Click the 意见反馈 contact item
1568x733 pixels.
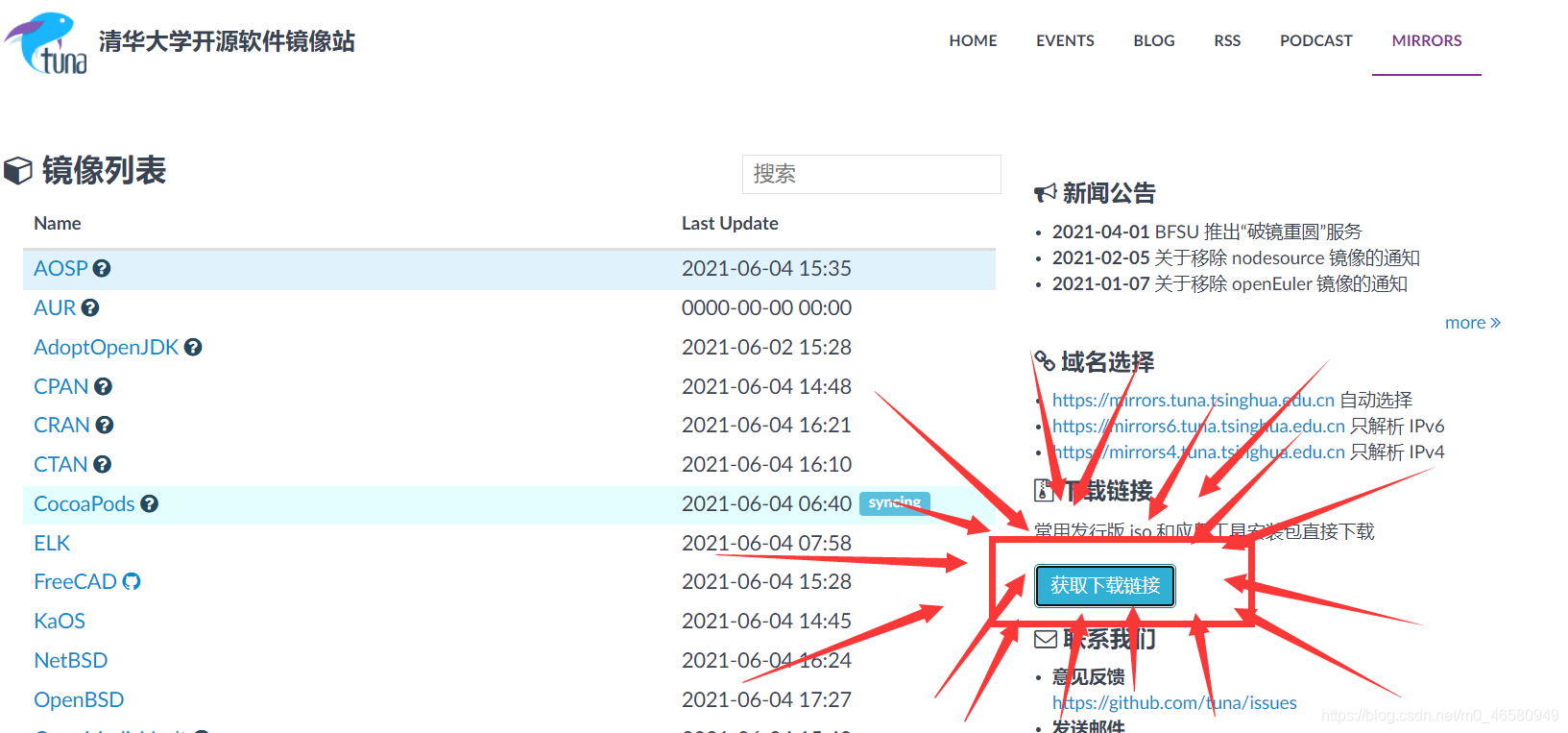pyautogui.click(x=1088, y=677)
